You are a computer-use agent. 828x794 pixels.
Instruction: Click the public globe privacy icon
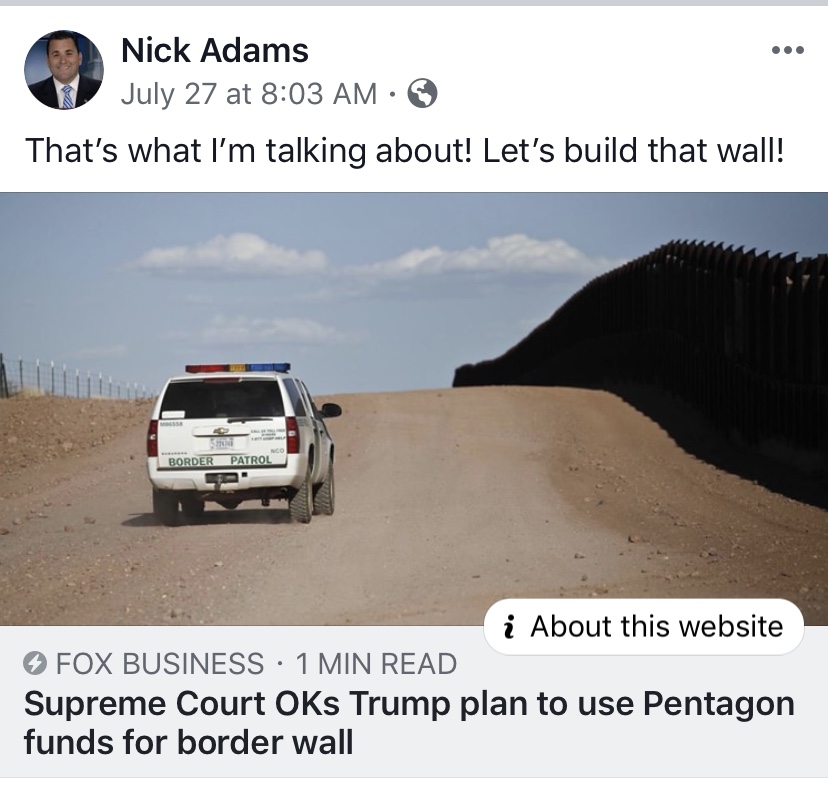click(x=422, y=93)
